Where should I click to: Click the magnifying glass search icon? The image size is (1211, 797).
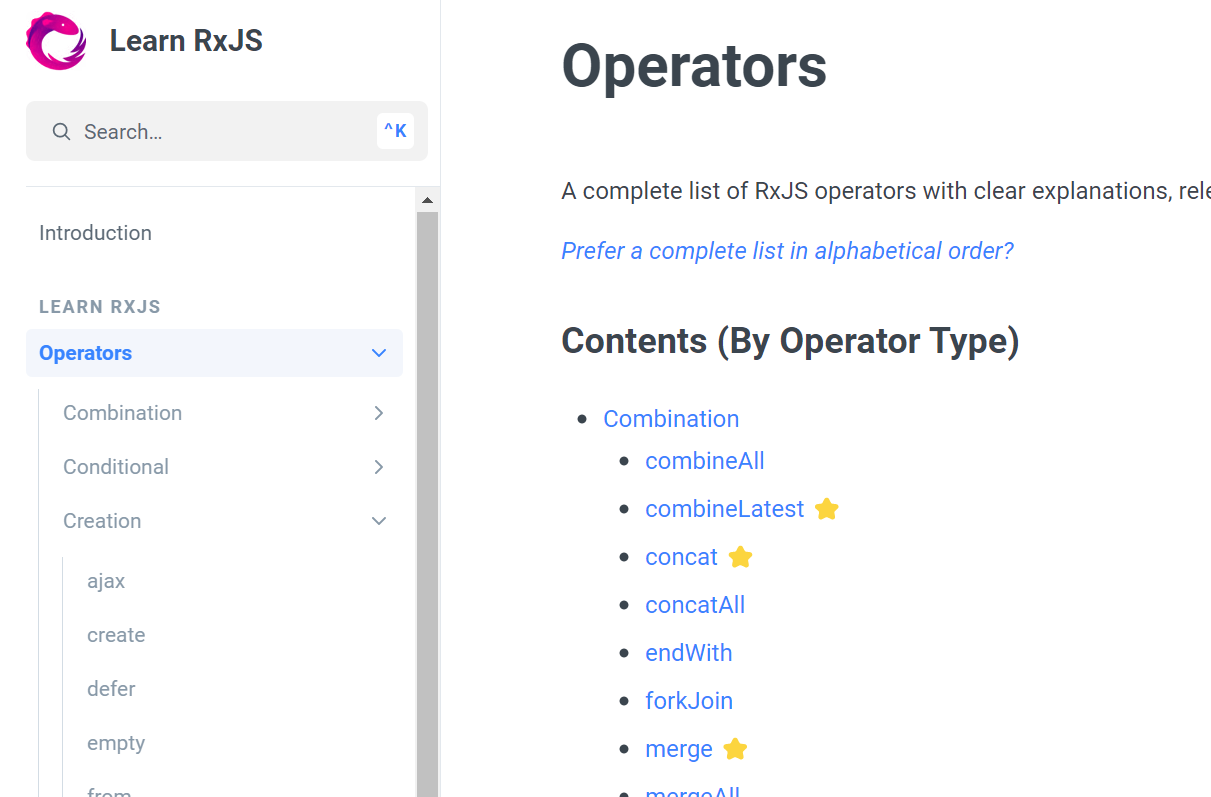(x=61, y=131)
